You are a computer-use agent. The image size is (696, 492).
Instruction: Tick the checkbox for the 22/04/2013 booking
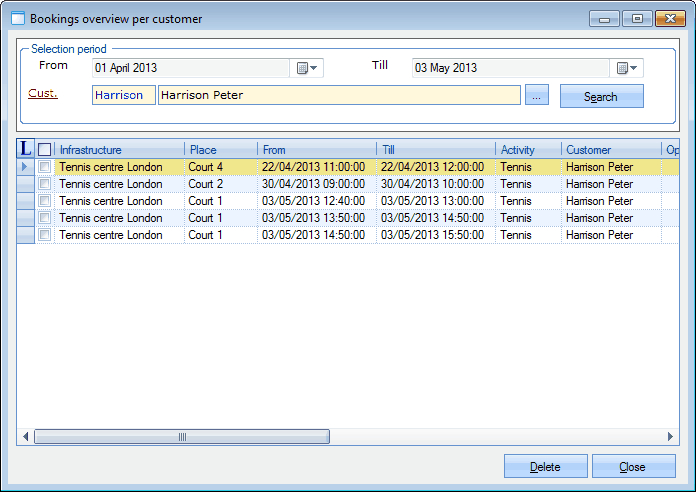[x=44, y=167]
